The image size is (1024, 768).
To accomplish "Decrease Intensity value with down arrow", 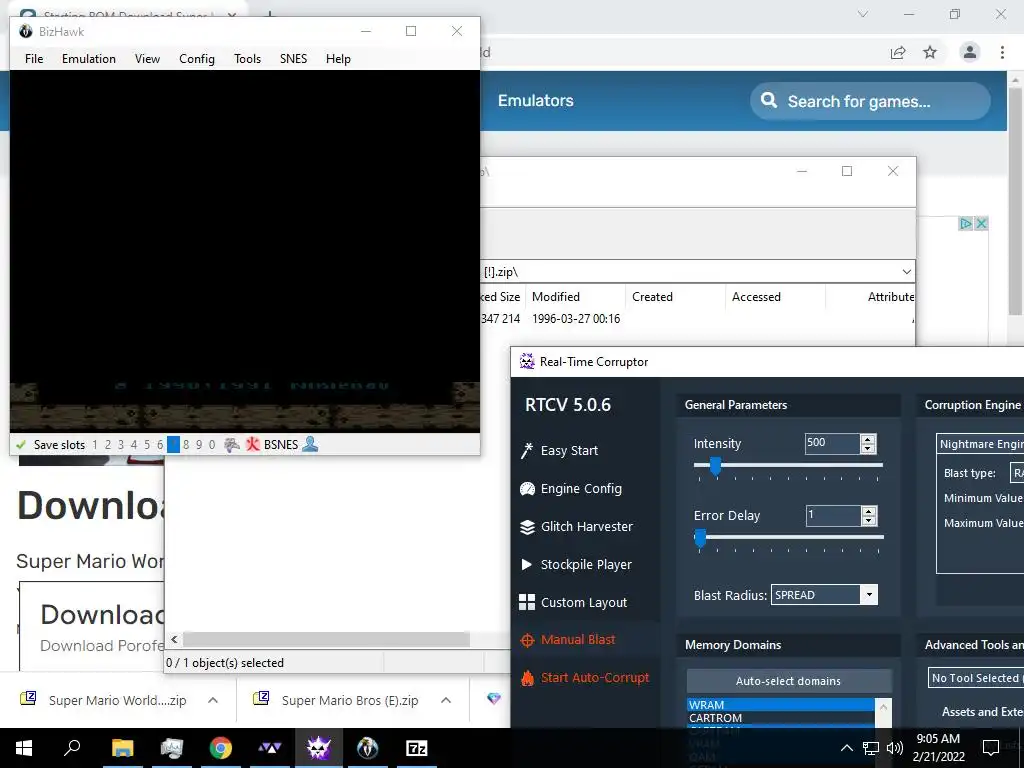I will tap(868, 449).
